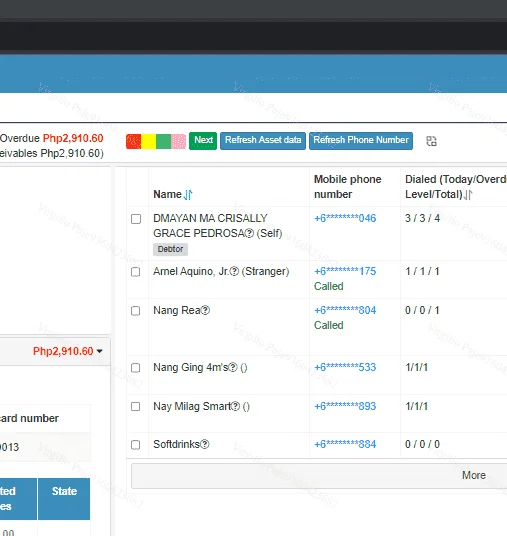Click help icon next to Softdrinks
Screen dimensions: 507x536
(204, 444)
